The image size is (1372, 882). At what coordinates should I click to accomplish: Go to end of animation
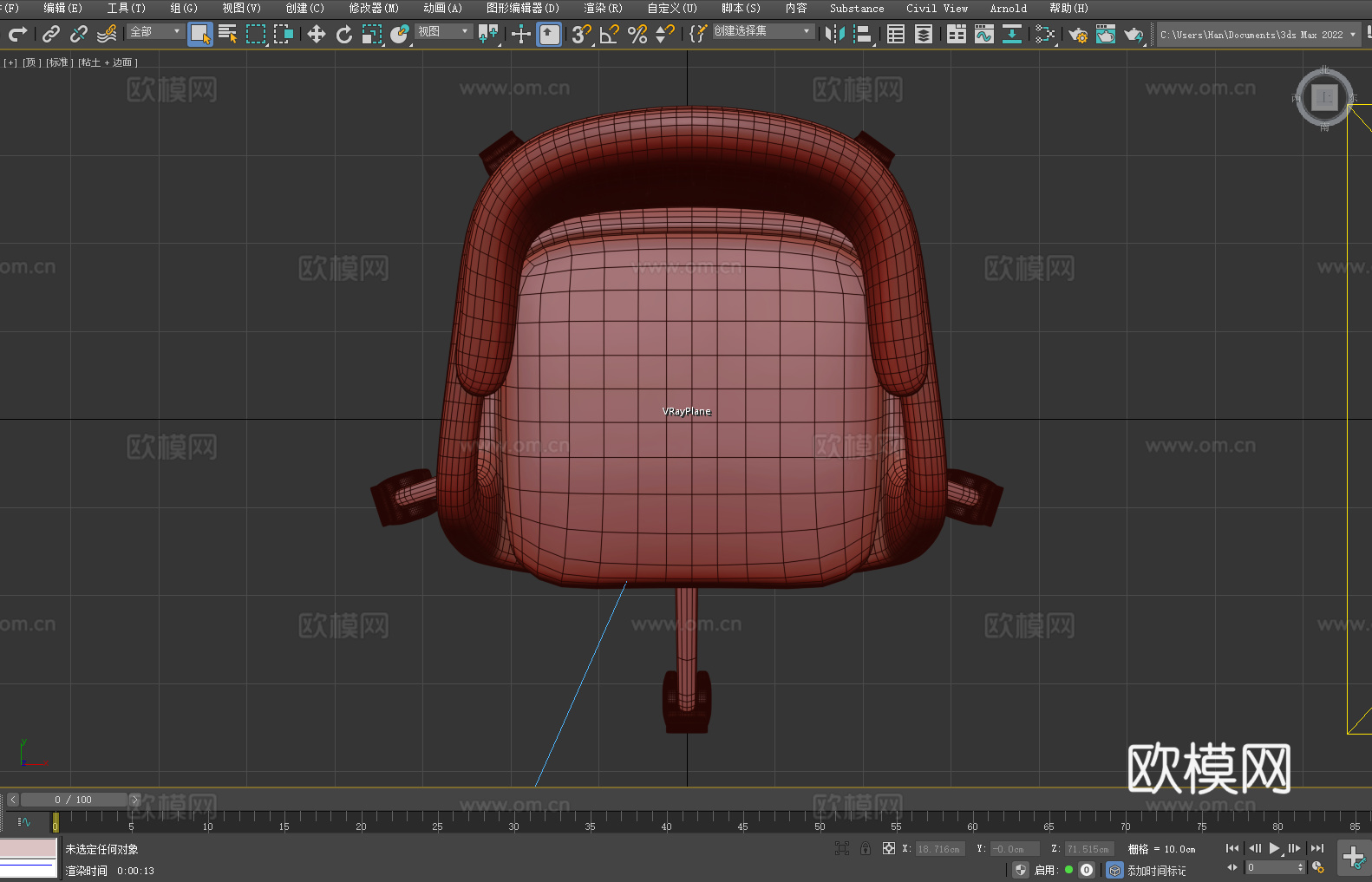[1317, 848]
